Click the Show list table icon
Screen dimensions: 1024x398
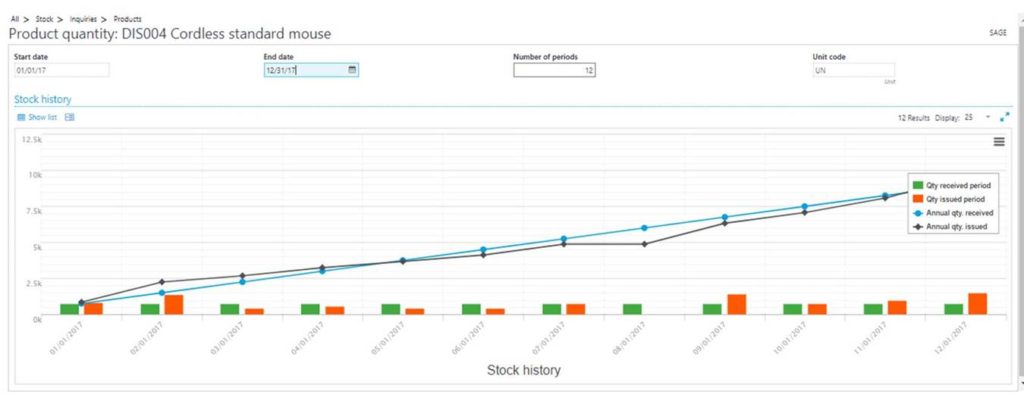click(x=21, y=117)
